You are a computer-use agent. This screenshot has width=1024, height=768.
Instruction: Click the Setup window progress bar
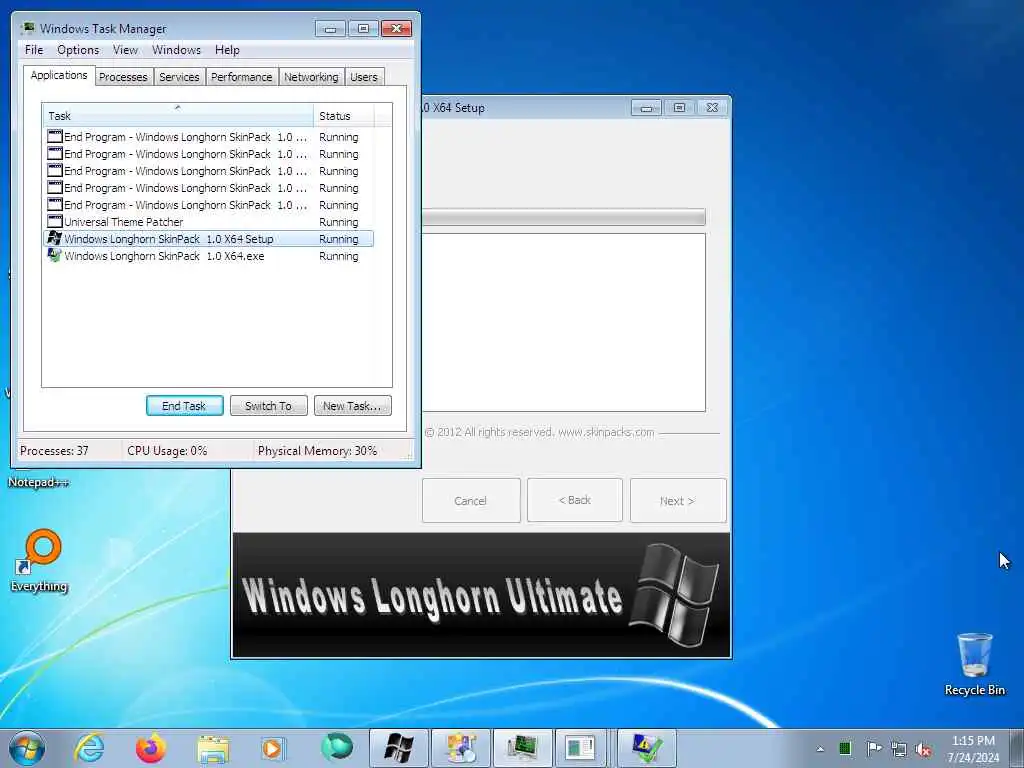pyautogui.click(x=564, y=217)
